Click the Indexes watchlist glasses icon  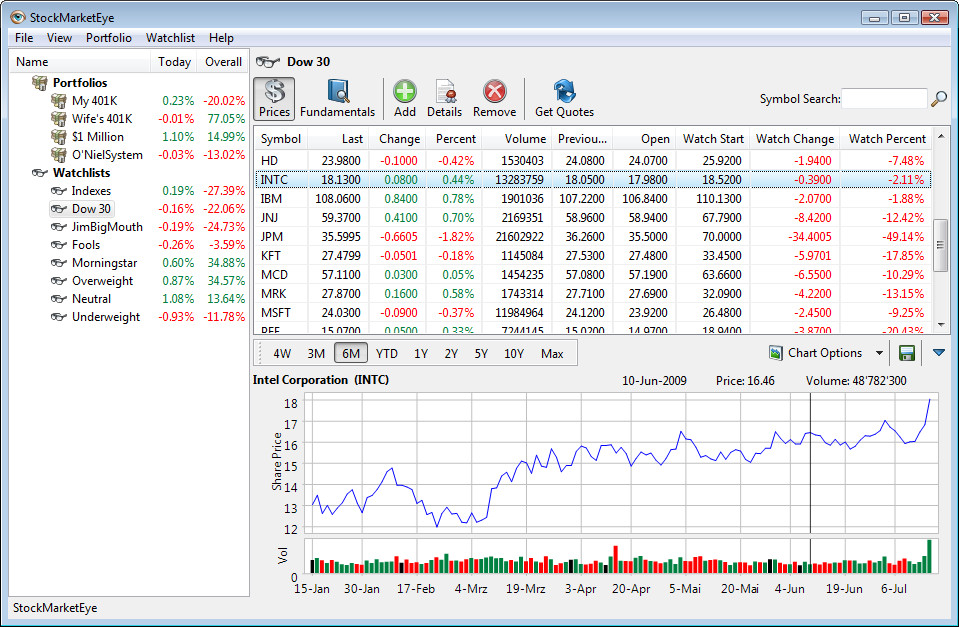59,191
